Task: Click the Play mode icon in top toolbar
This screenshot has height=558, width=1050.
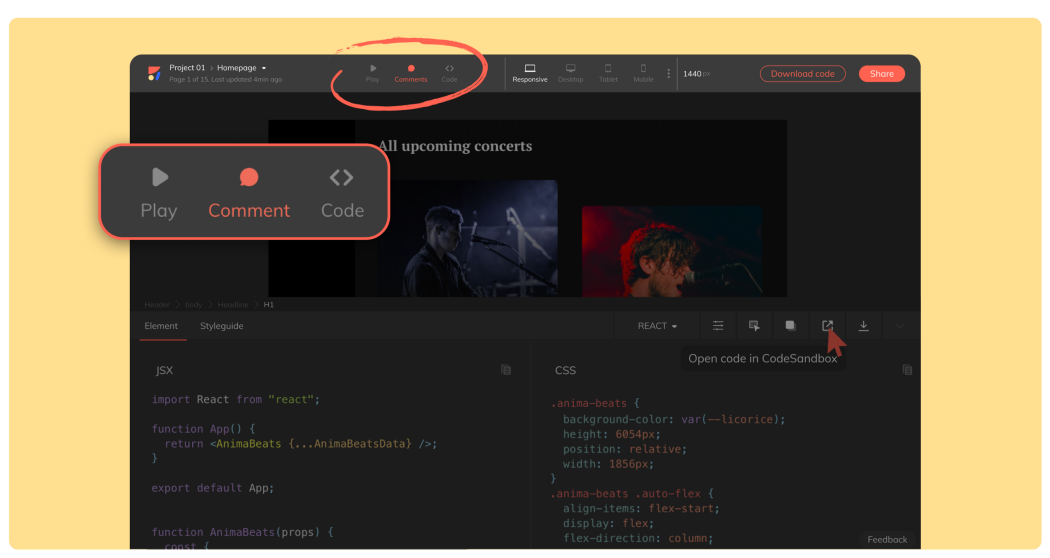Action: 372,69
